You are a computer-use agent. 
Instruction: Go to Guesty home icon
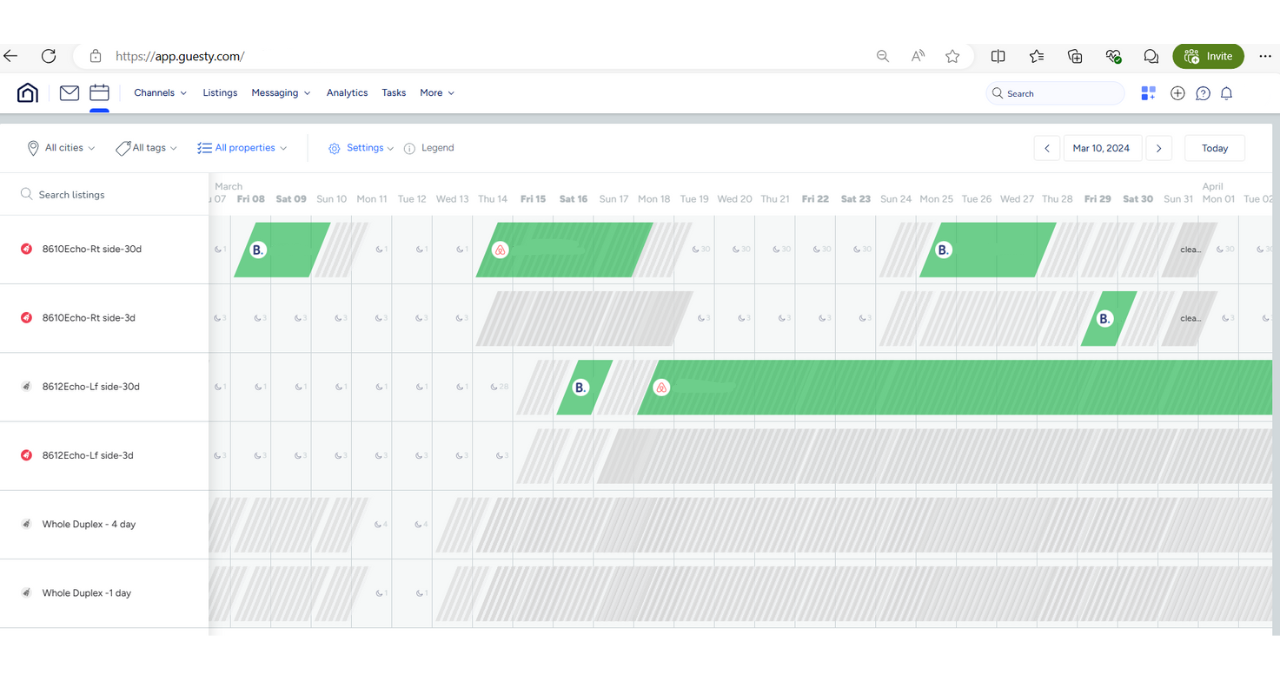tap(28, 93)
